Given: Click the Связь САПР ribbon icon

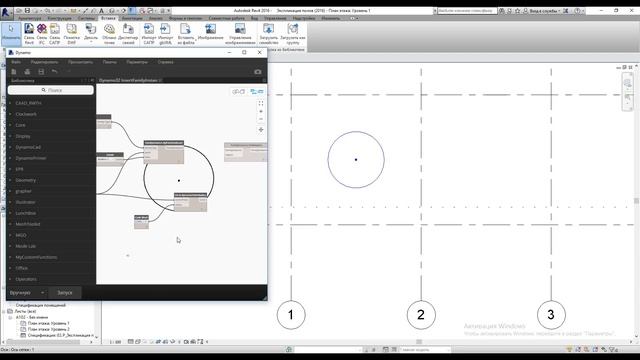Looking at the screenshot, I should coord(54,33).
